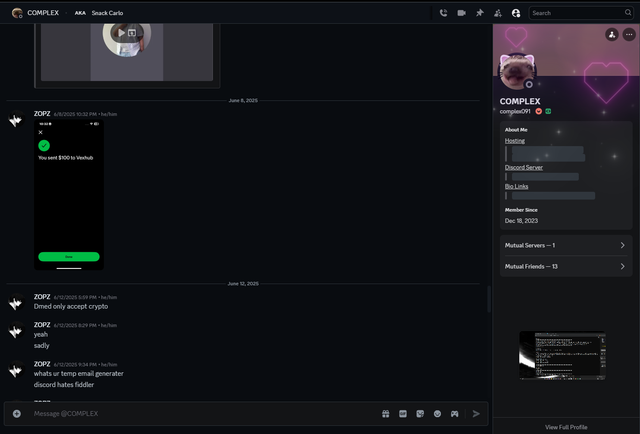Click message 'discord hates fiddler'
The height and width of the screenshot is (434, 640).
click(x=64, y=385)
